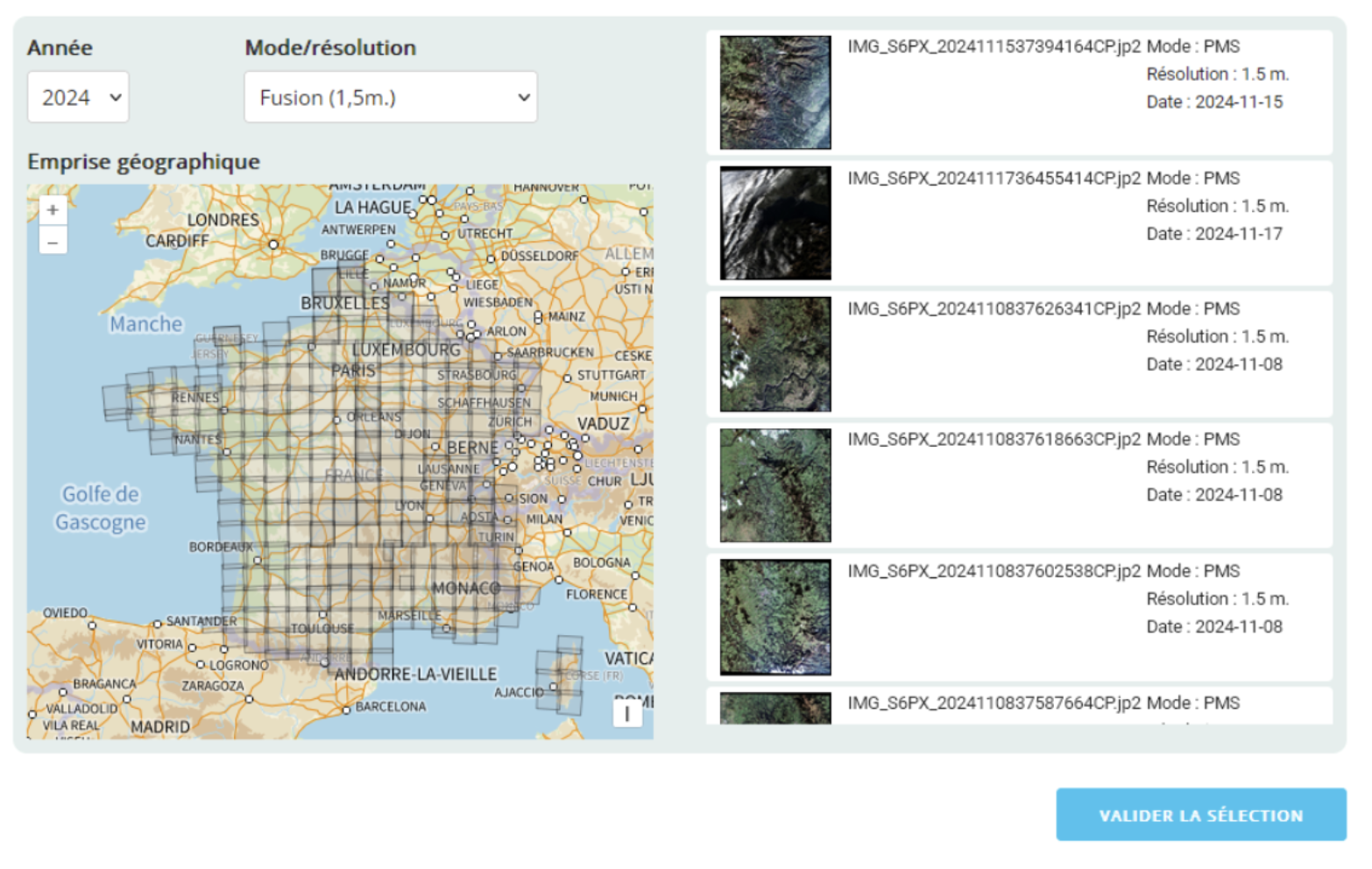Click the map zoom in (+) button
This screenshot has width=1372, height=869.
coord(53,210)
